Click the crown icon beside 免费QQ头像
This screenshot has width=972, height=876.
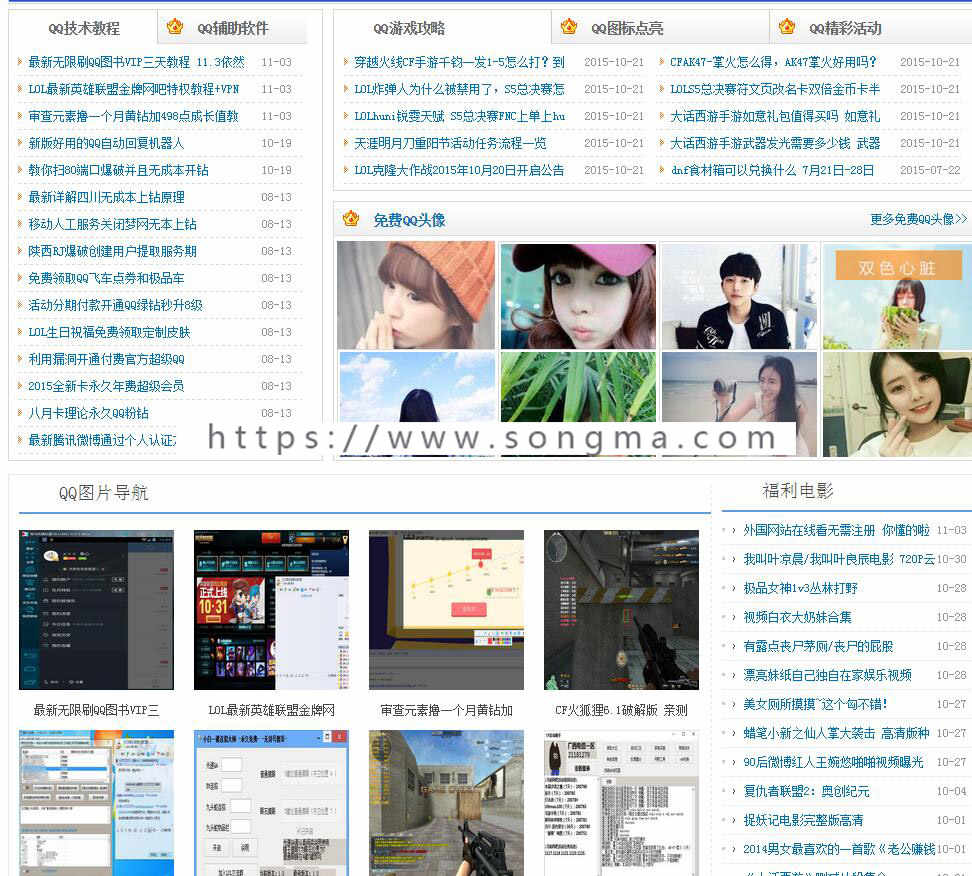(351, 218)
